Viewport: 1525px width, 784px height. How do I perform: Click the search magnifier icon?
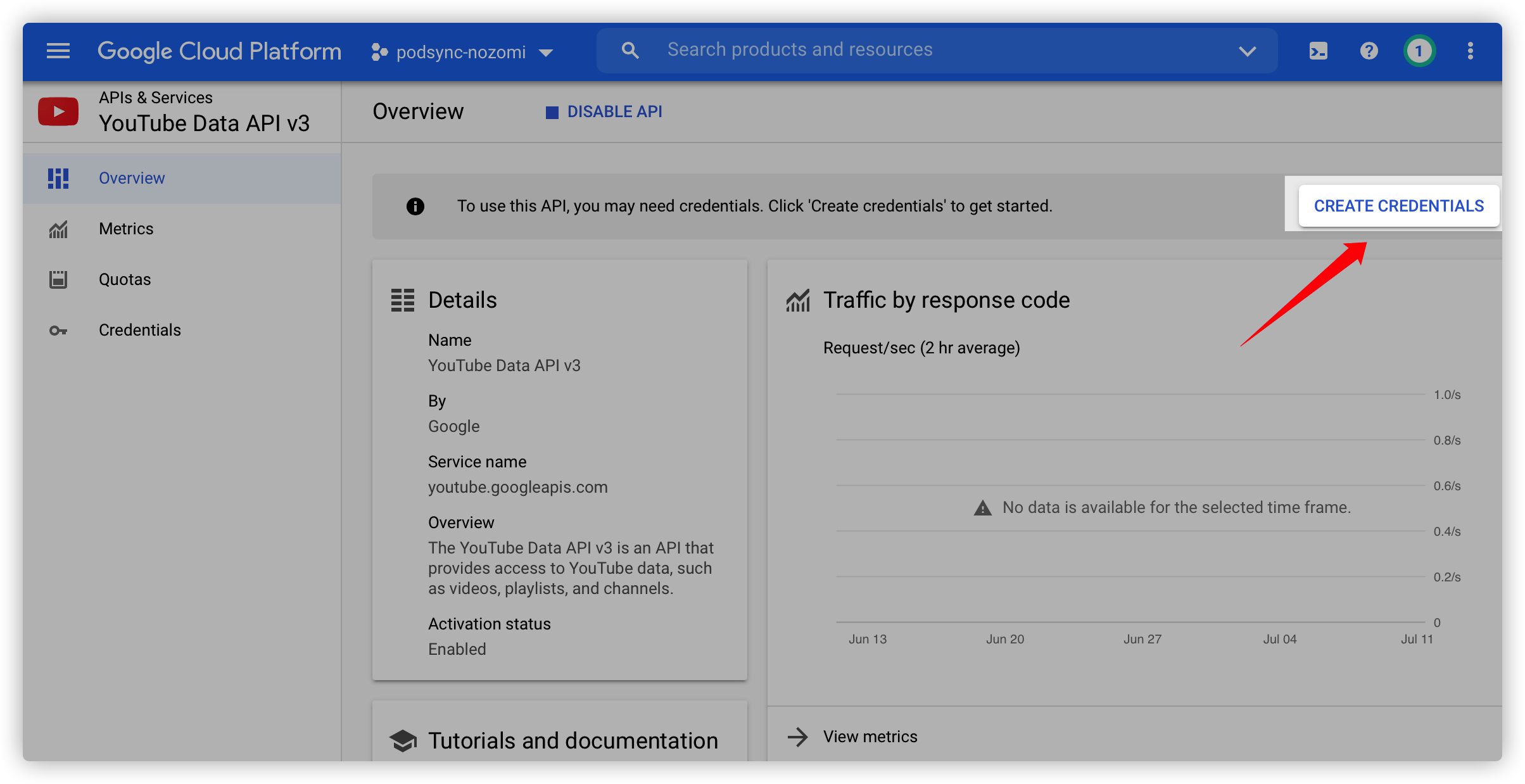click(x=630, y=50)
